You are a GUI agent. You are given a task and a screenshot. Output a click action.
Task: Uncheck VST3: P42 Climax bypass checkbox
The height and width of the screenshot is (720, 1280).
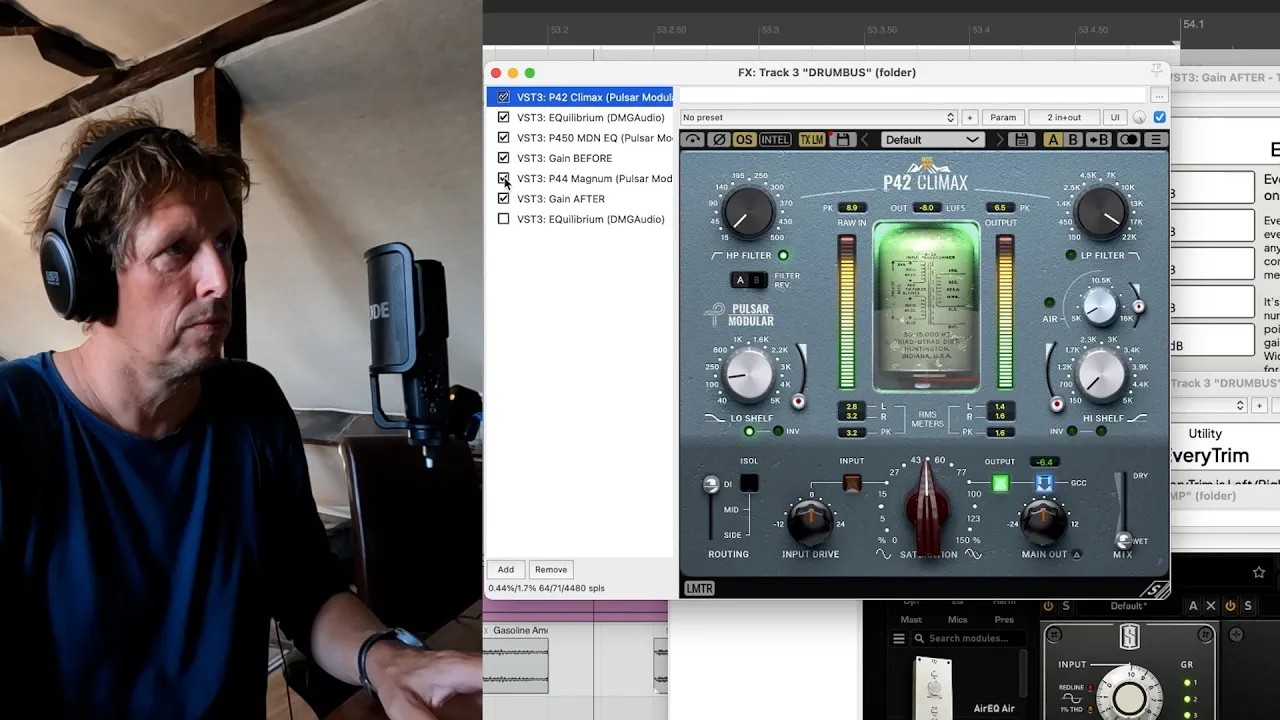pyautogui.click(x=503, y=97)
